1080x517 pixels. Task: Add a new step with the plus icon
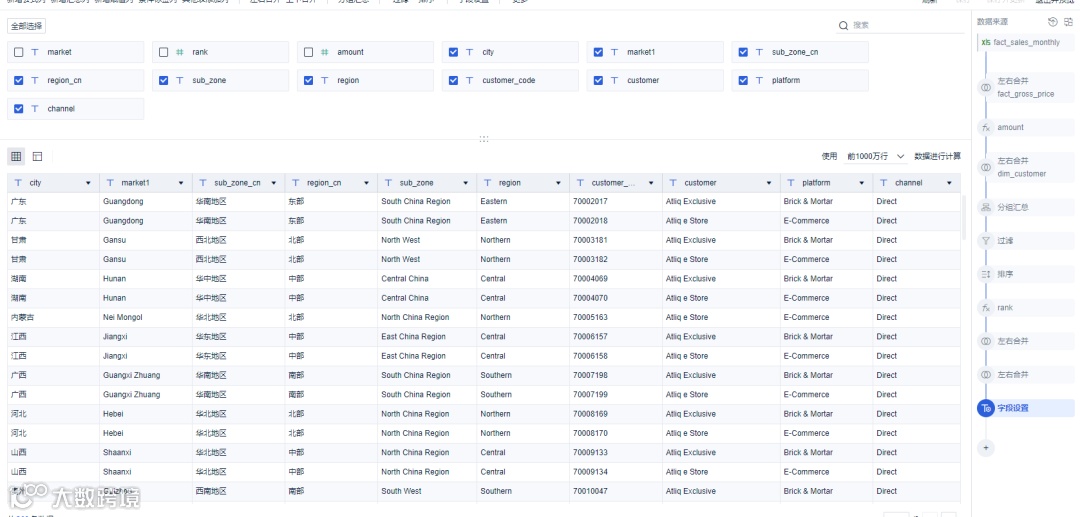986,447
